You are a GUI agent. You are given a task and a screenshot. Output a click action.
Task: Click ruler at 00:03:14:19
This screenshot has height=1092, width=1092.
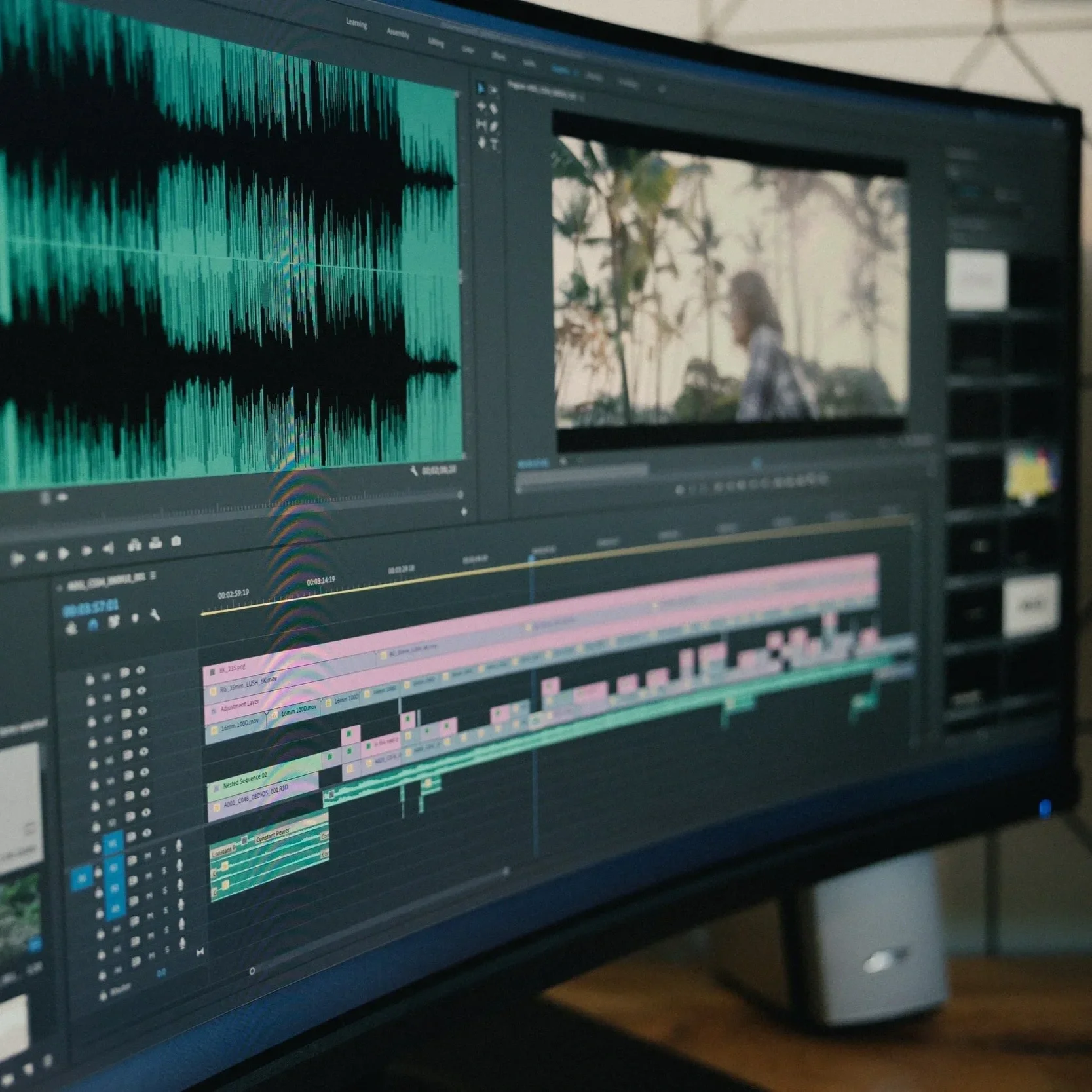(321, 581)
